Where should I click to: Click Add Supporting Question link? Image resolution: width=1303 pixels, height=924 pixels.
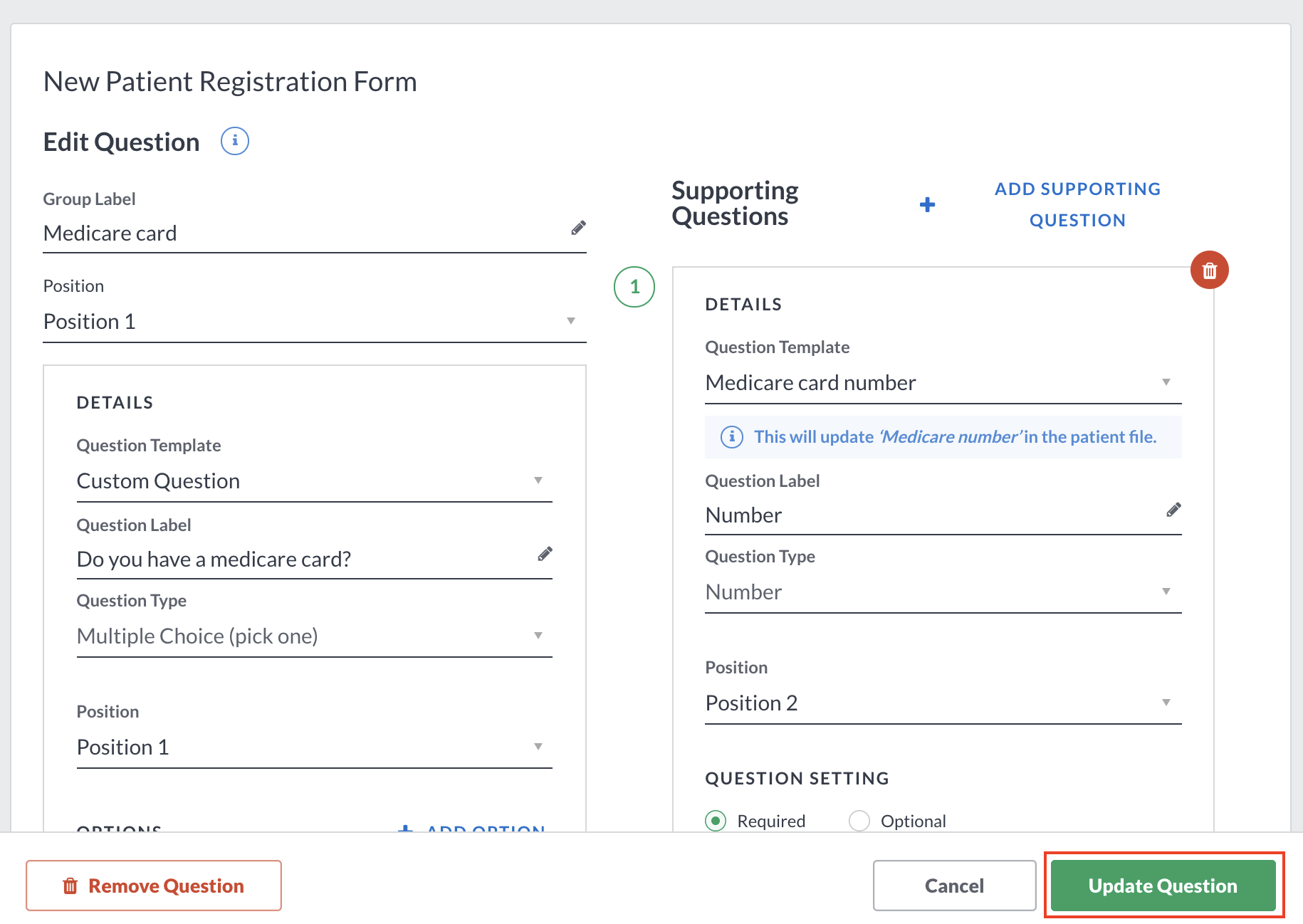point(1077,205)
